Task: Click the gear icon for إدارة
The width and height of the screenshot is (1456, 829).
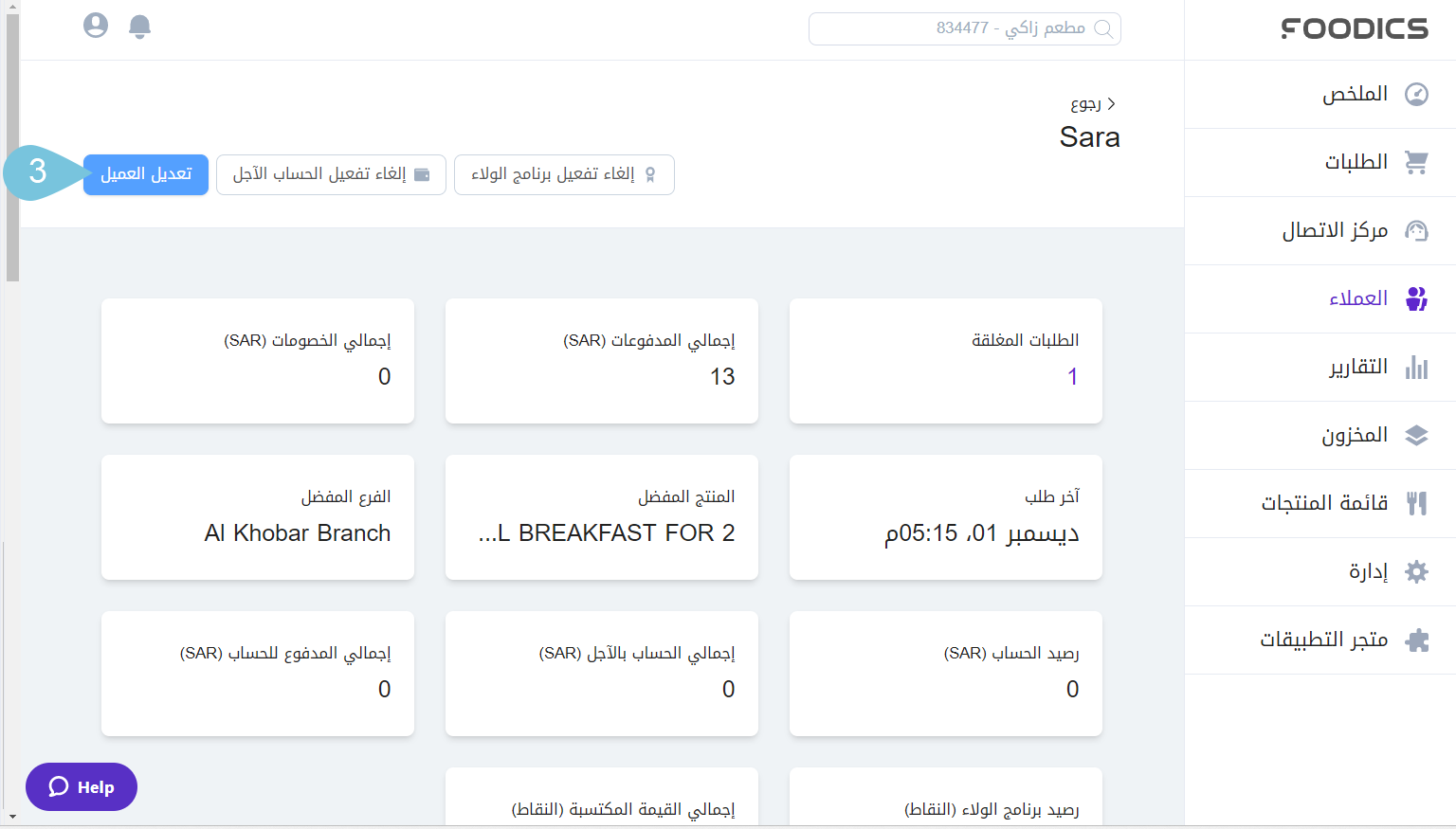Action: (x=1416, y=571)
